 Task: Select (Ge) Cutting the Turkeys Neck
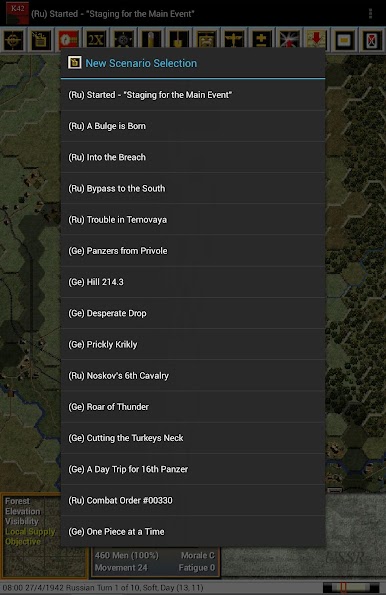click(193, 438)
